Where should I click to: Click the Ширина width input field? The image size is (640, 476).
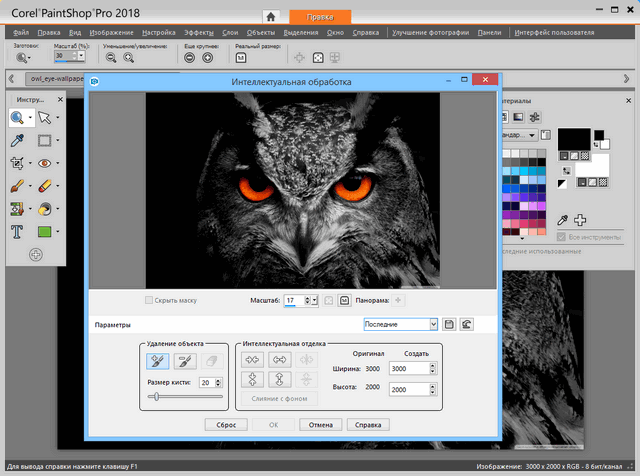(x=407, y=368)
